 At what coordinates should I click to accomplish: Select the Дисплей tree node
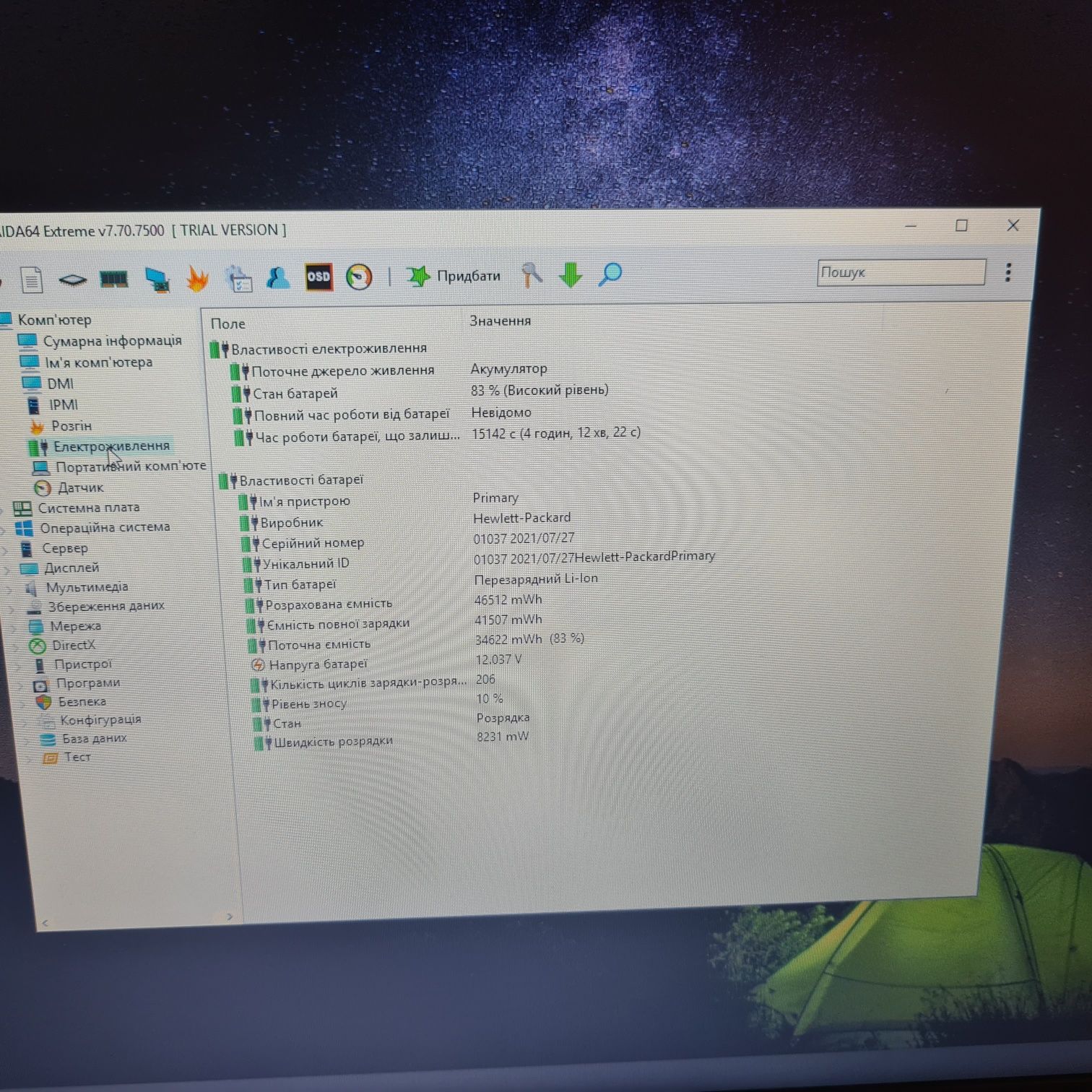60,568
